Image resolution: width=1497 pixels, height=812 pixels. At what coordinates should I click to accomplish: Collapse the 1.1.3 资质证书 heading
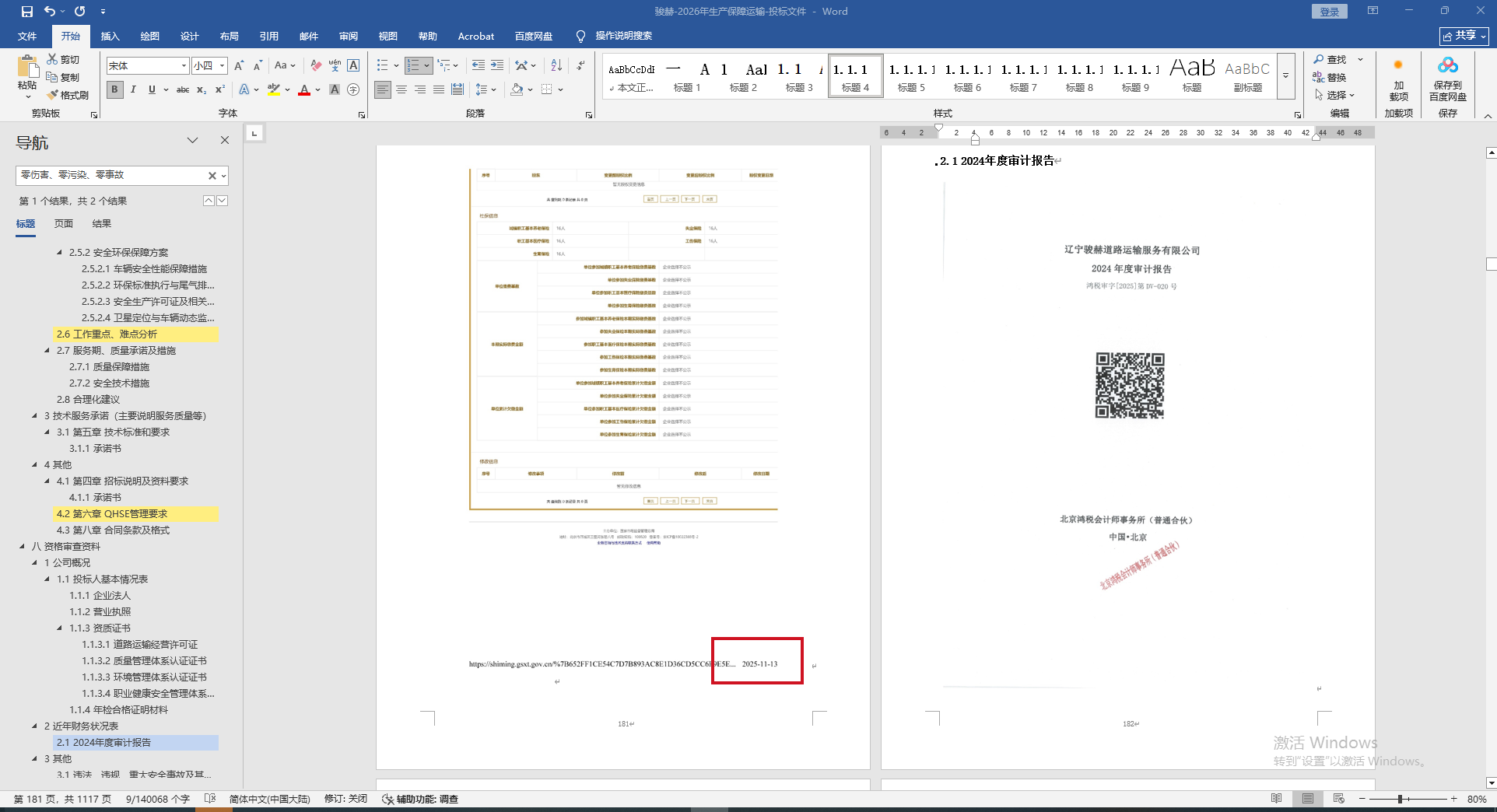[x=60, y=628]
